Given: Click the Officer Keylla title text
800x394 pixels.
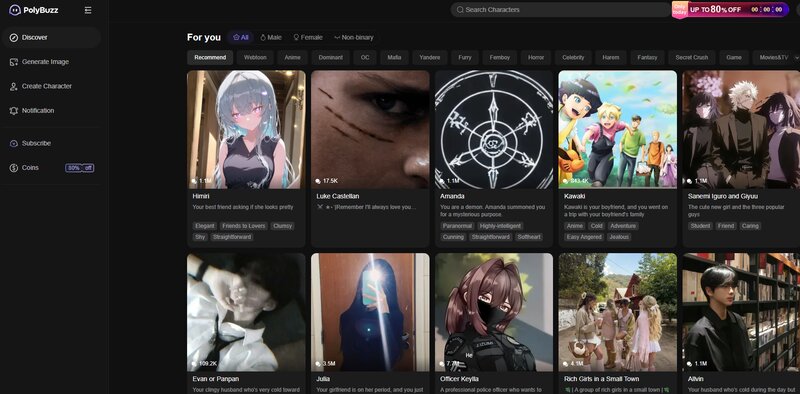Looking at the screenshot, I should 460,379.
